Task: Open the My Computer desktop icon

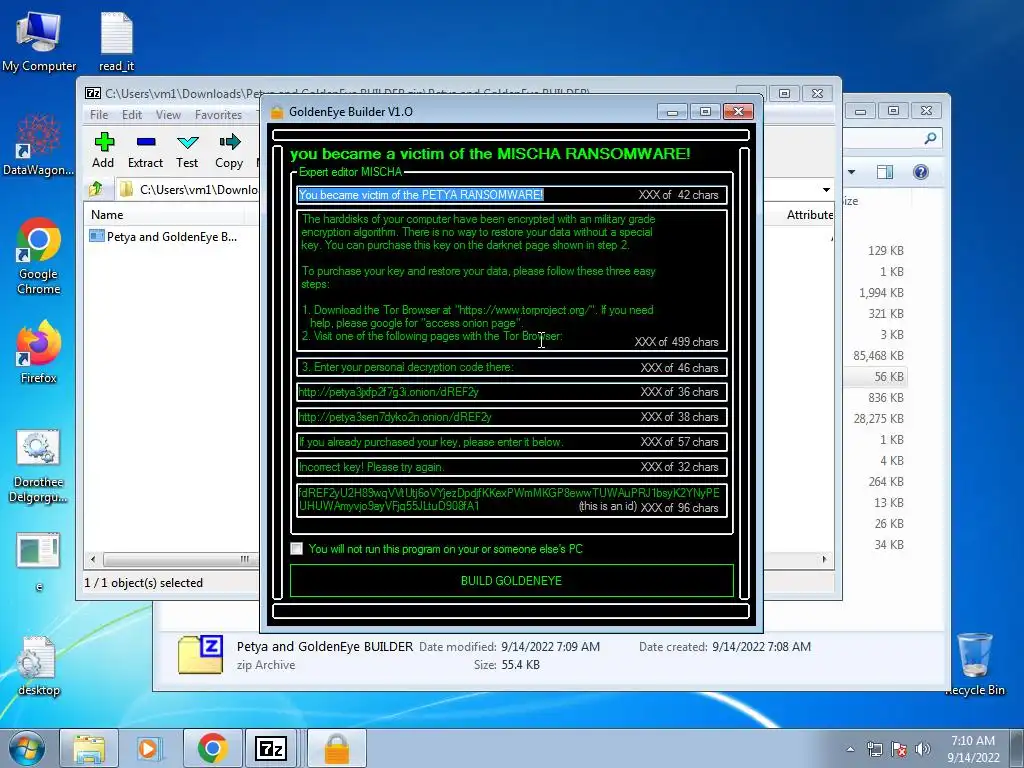Action: click(39, 42)
